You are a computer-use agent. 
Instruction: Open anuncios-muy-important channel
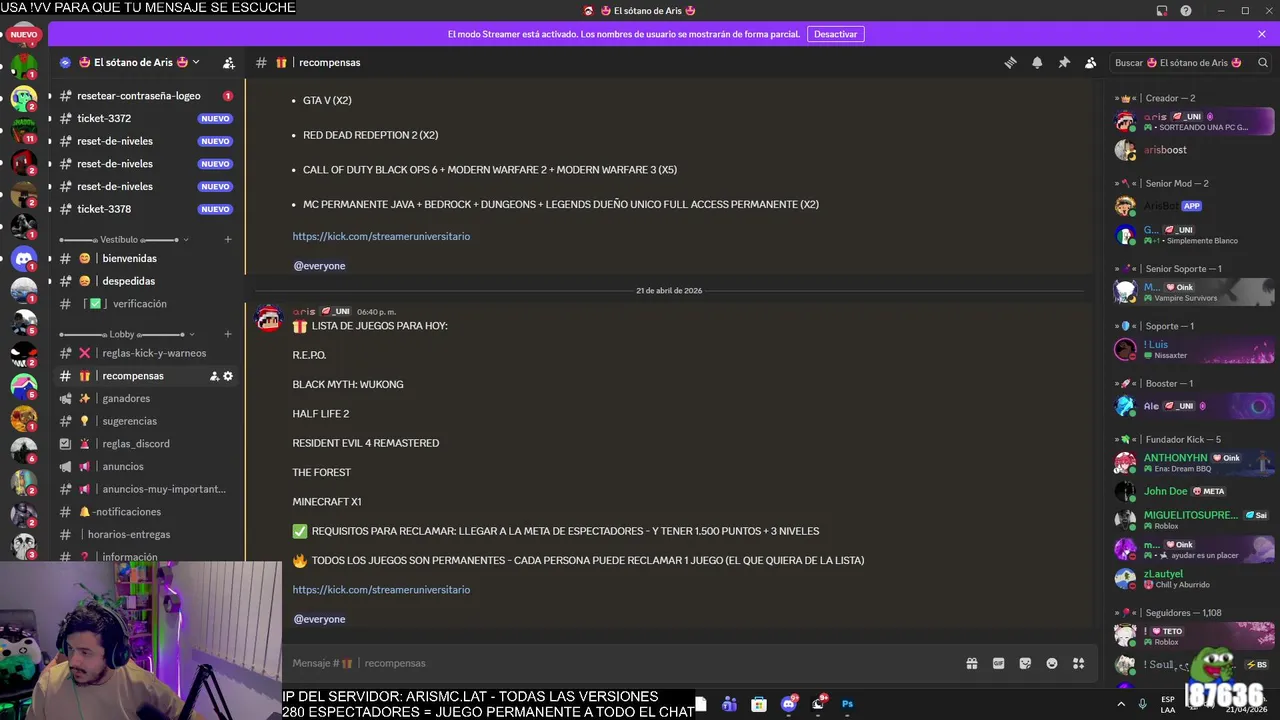(146, 489)
